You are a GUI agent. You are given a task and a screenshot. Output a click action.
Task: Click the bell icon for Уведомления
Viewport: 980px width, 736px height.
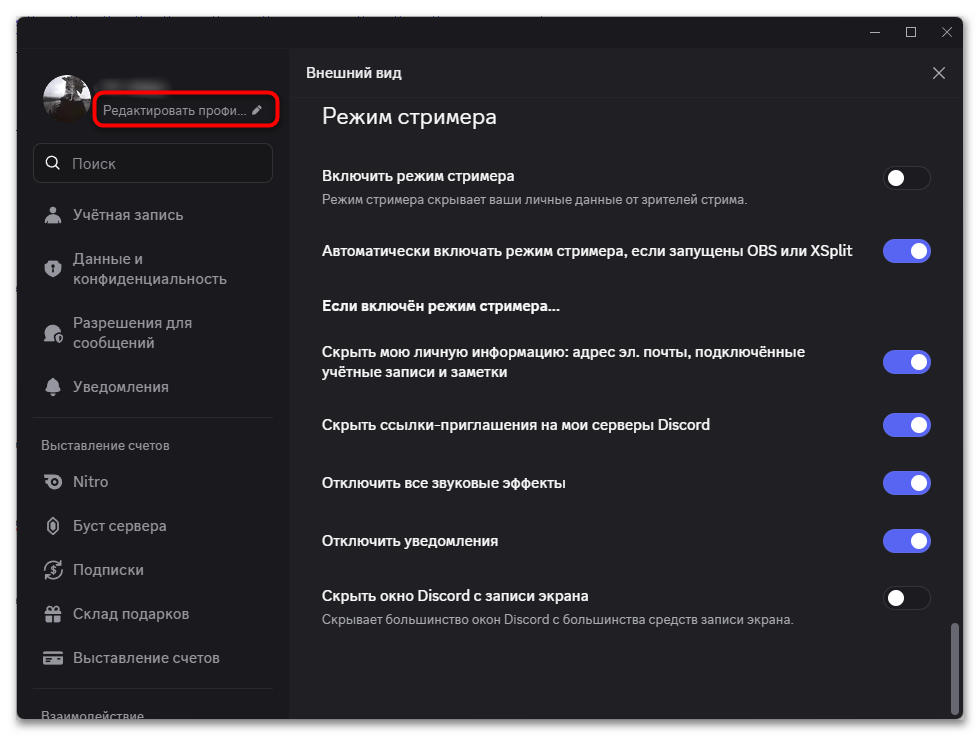pos(53,387)
